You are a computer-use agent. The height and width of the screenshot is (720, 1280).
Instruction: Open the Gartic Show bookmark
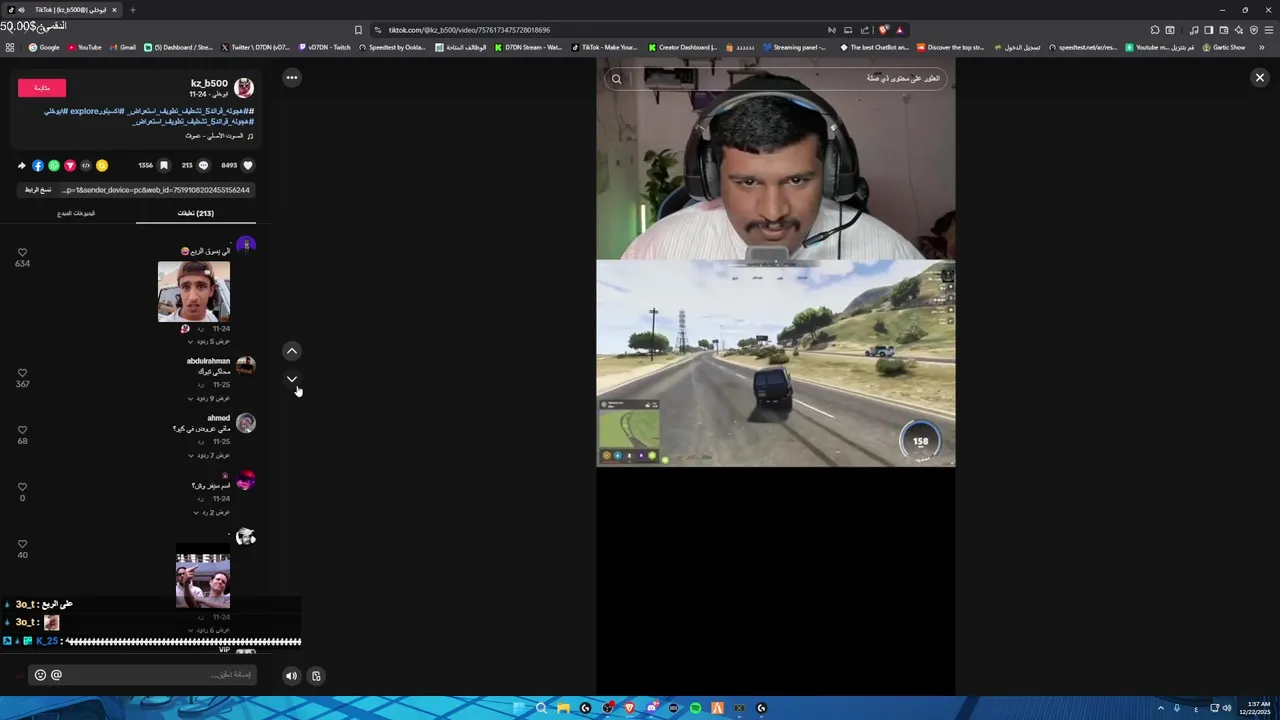point(1224,47)
